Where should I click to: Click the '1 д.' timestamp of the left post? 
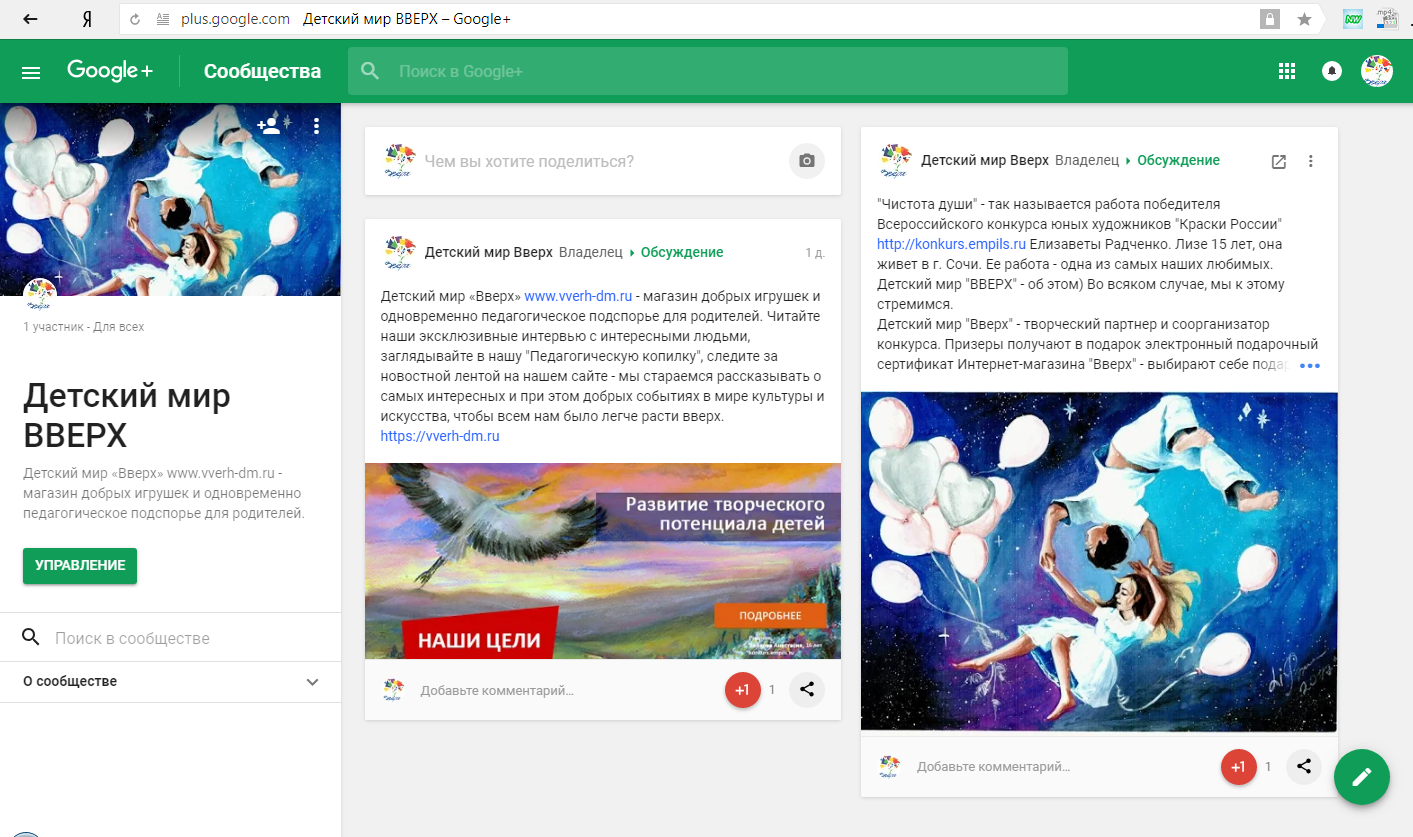tap(815, 252)
